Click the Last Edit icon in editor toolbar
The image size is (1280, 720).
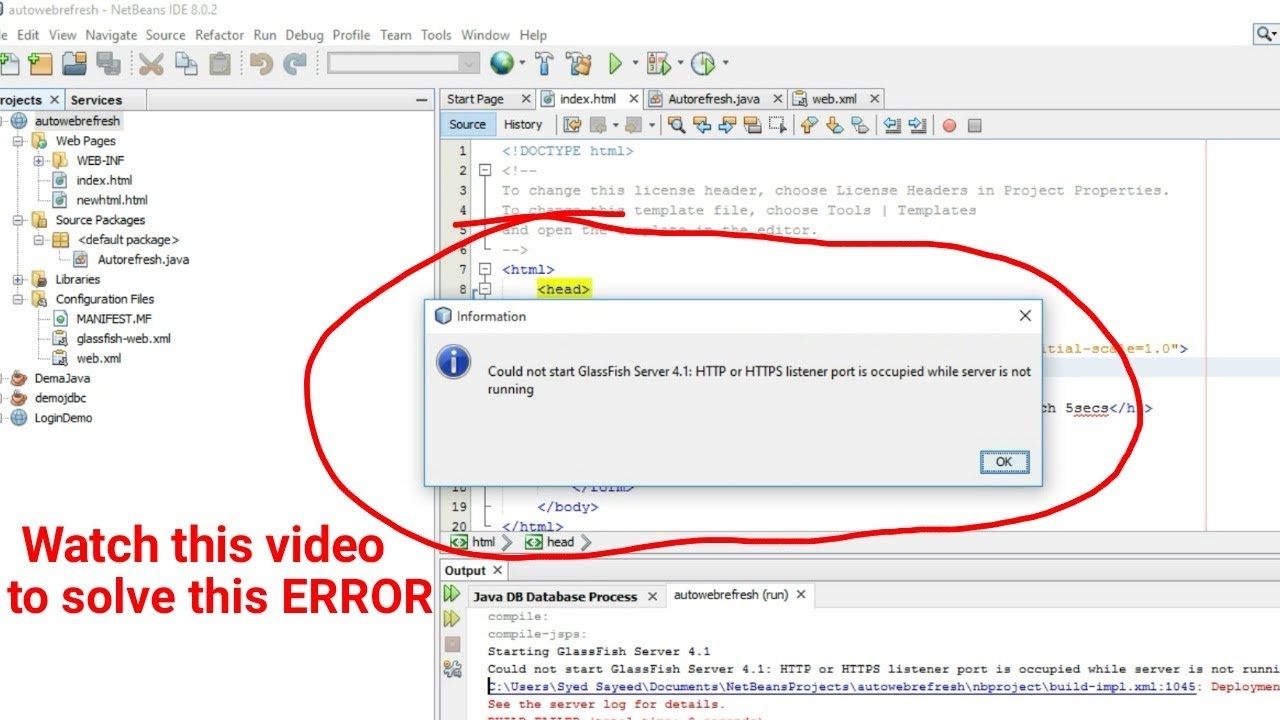point(572,125)
